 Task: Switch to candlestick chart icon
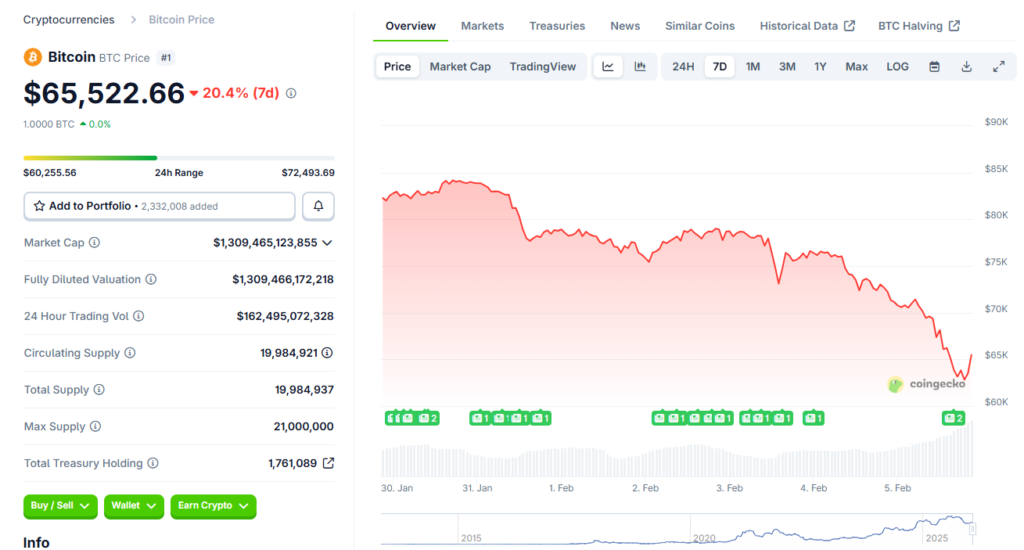(640, 67)
